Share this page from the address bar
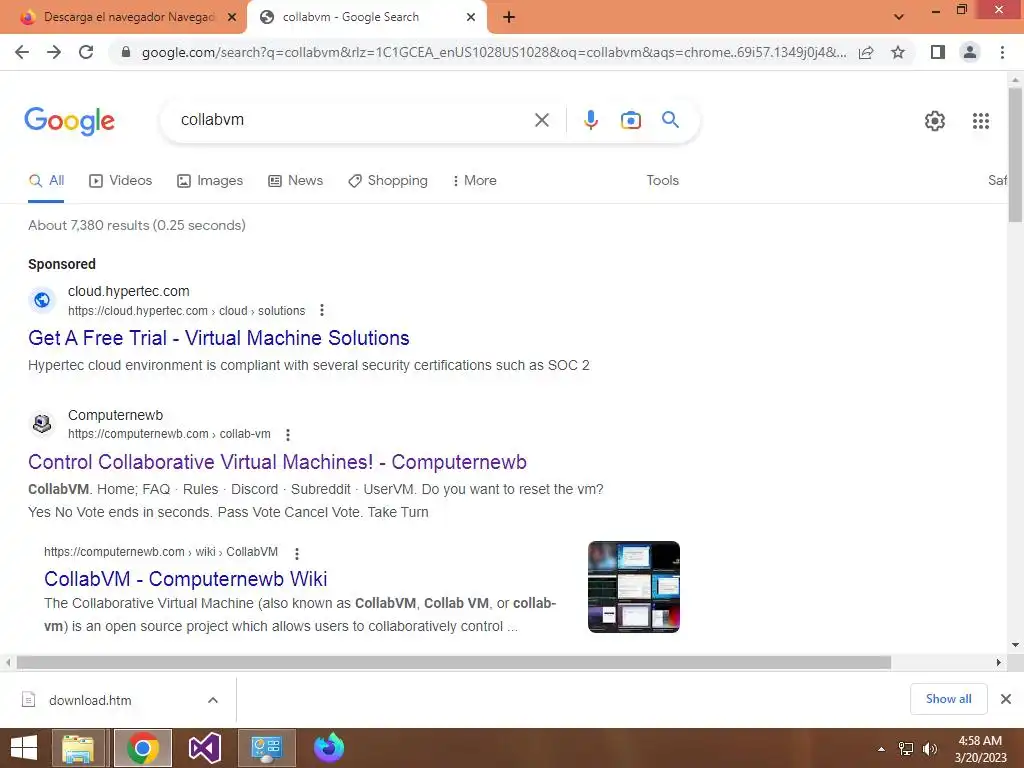The height and width of the screenshot is (768, 1024). click(866, 52)
